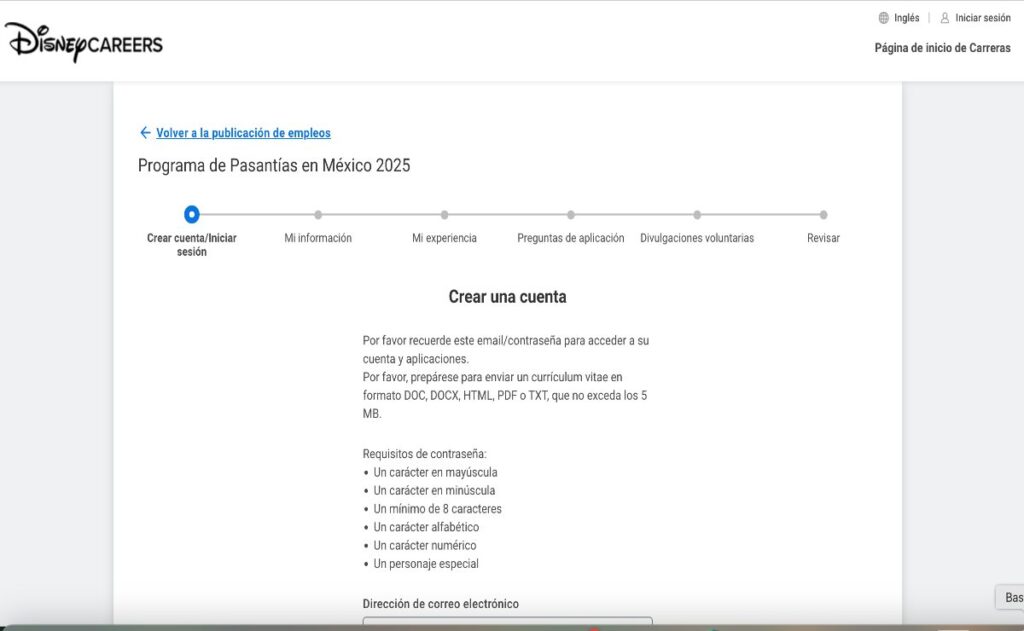This screenshot has height=631, width=1024.
Task: Click Un personaje especial item
Action: pyautogui.click(x=426, y=563)
